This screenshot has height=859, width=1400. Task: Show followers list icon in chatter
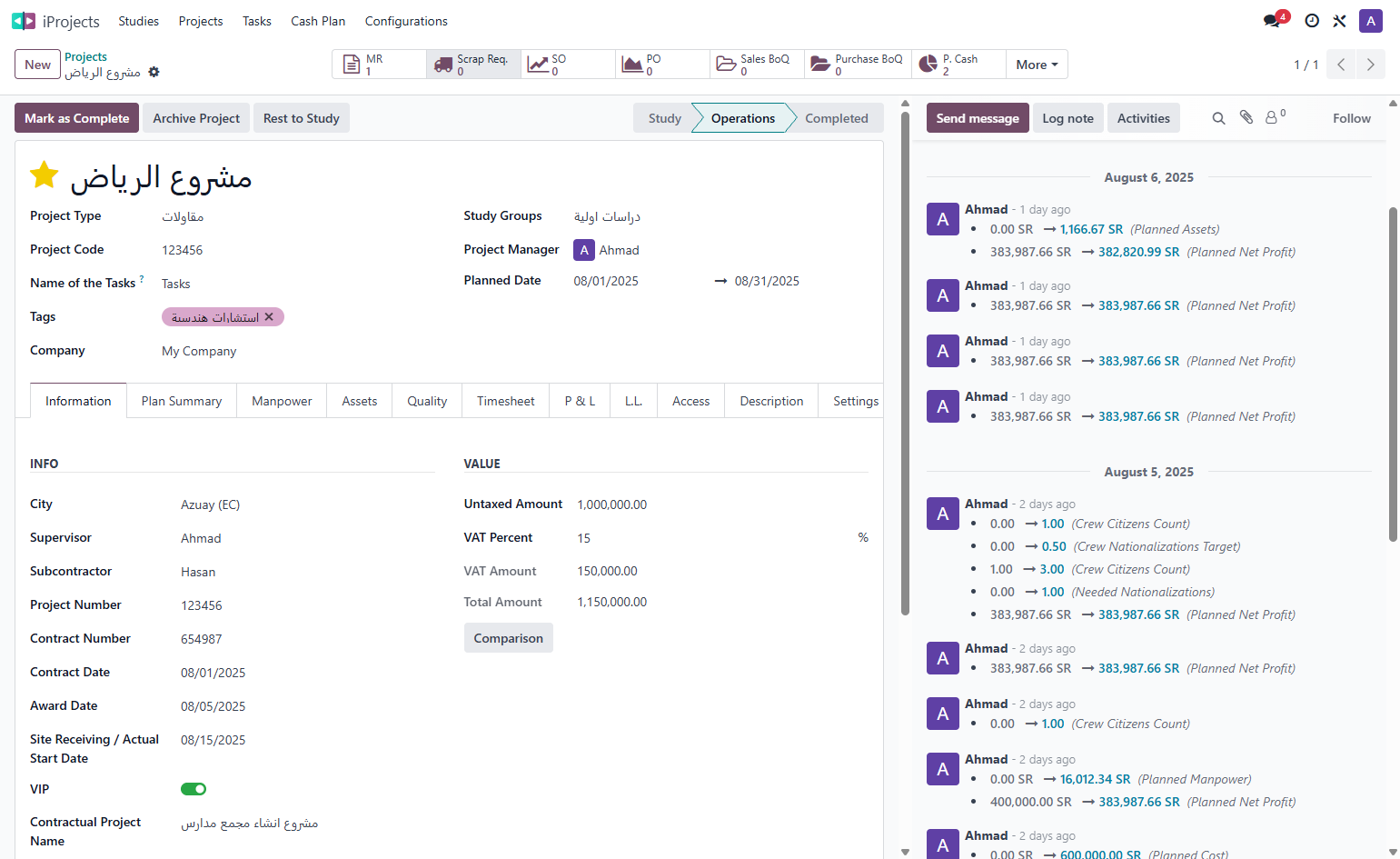point(1276,117)
